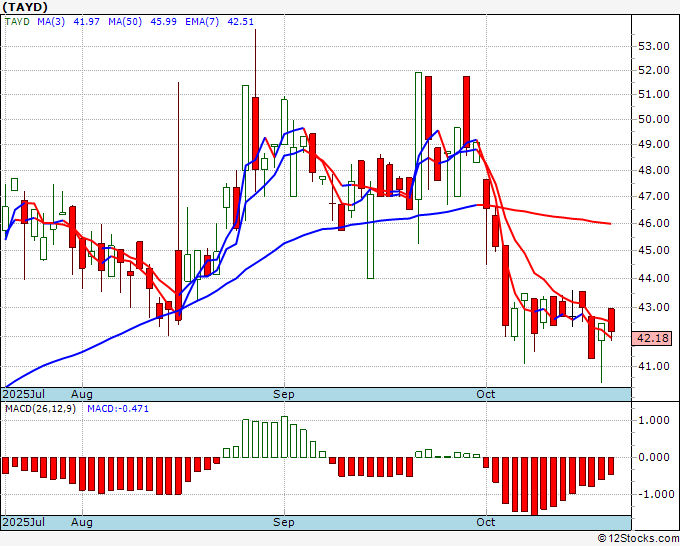Click the MA(50) value 45.99

(163, 22)
